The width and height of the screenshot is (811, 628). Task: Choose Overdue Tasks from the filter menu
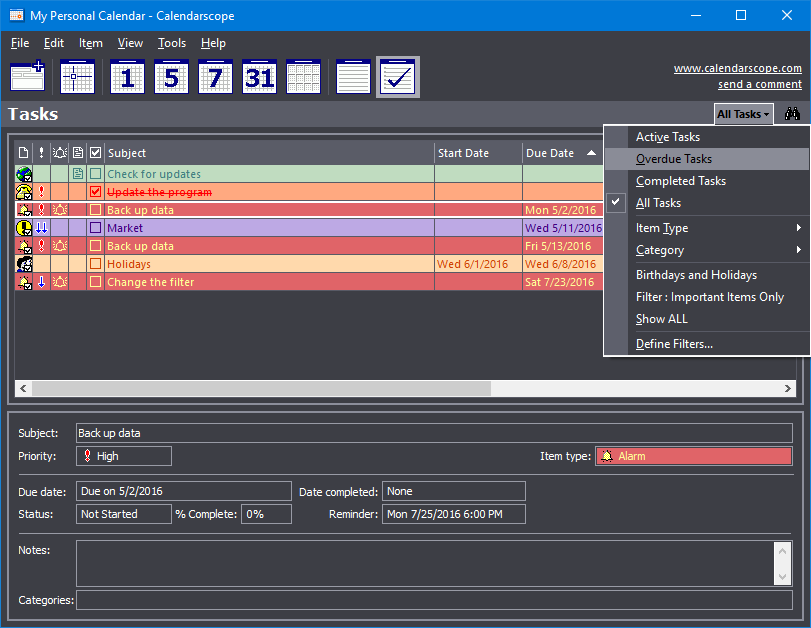pyautogui.click(x=674, y=159)
